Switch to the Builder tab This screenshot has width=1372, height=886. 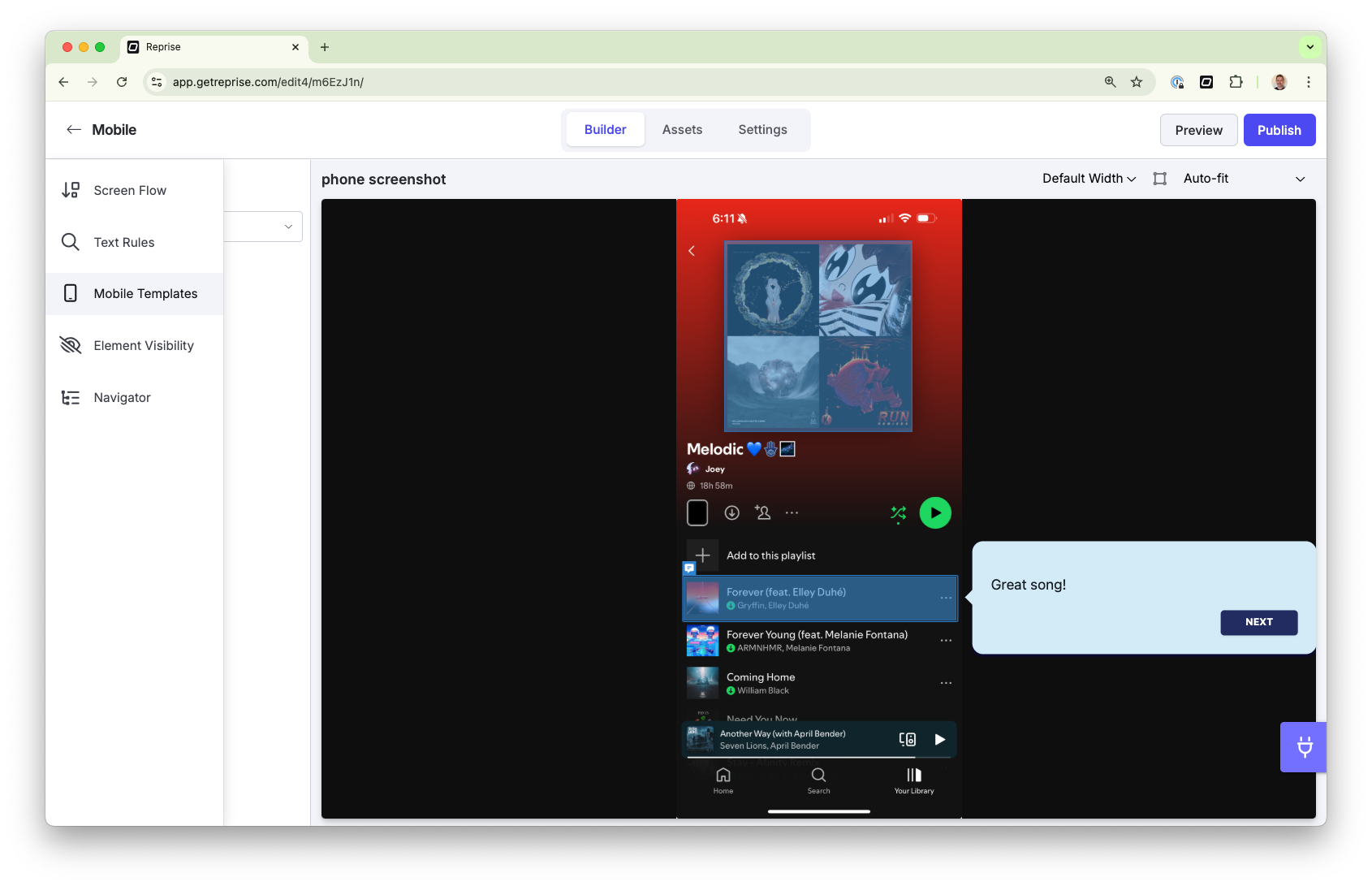[606, 130]
